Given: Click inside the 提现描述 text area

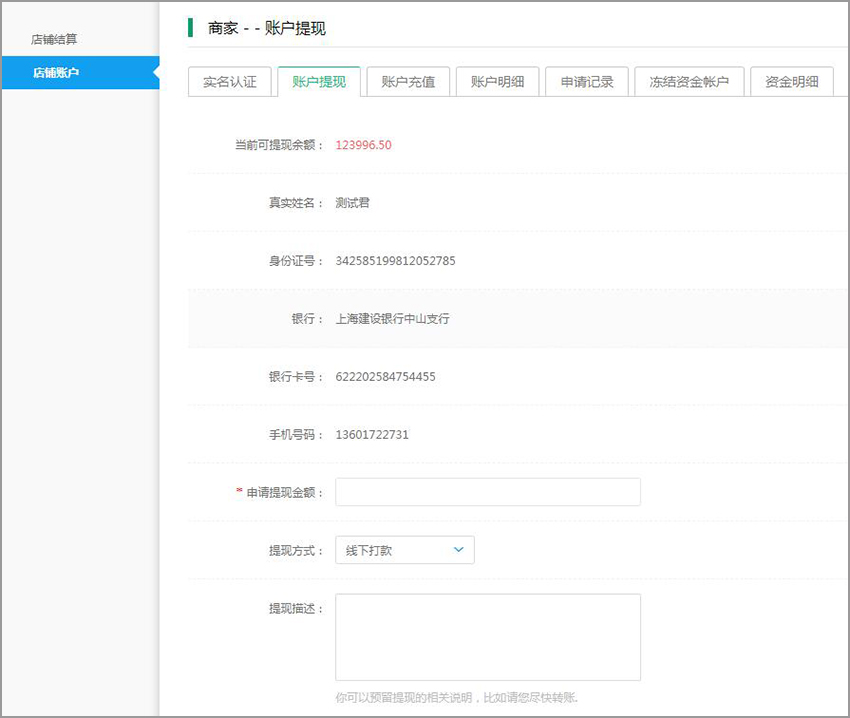Looking at the screenshot, I should (x=487, y=637).
